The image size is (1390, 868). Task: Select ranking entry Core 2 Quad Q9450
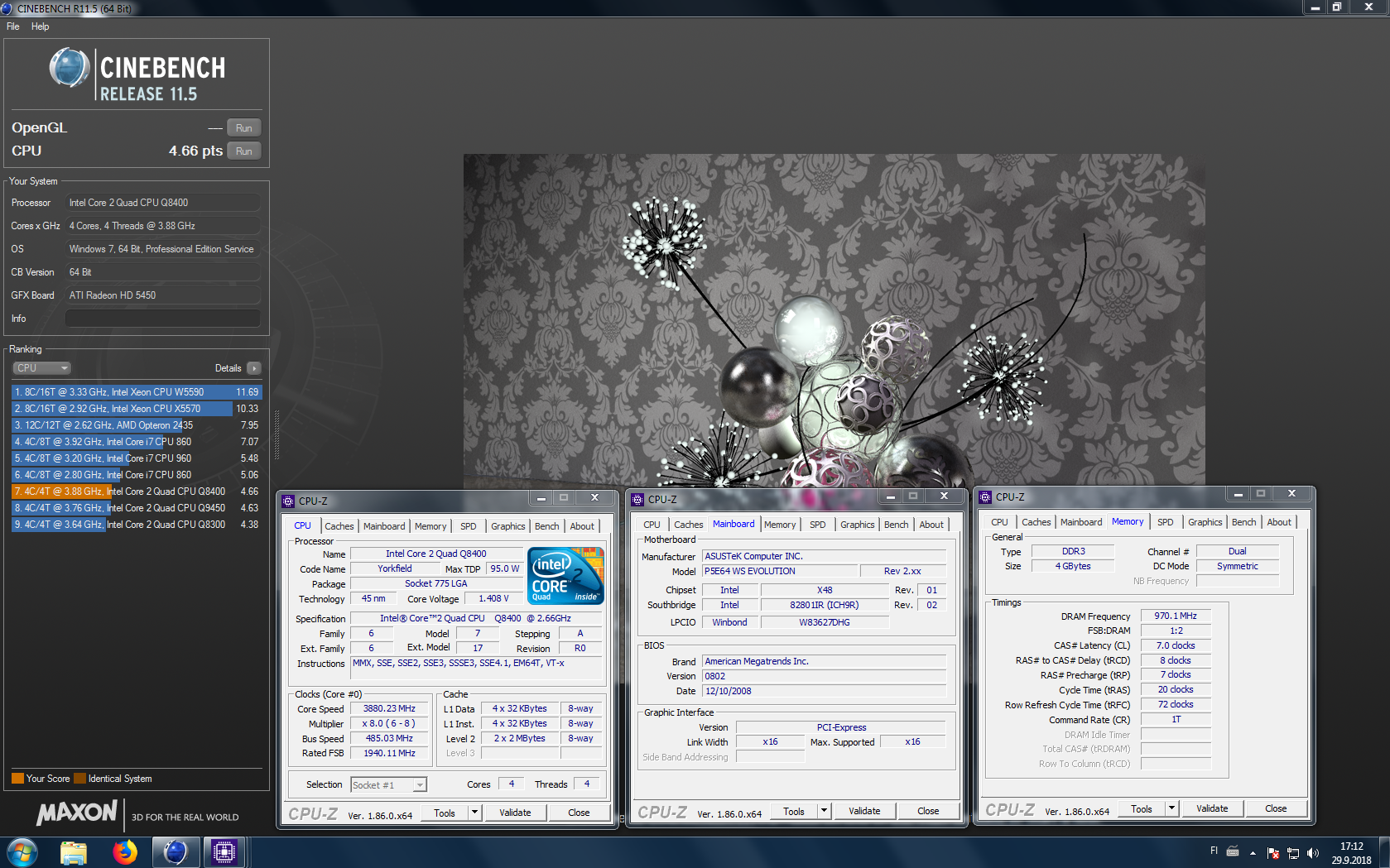(137, 508)
